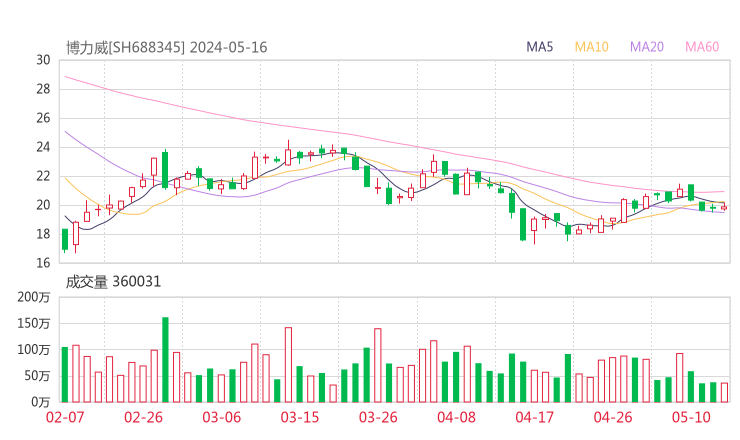Image resolution: width=740 pixels, height=440 pixels.
Task: Click the 16 price axis label
Action: click(43, 263)
